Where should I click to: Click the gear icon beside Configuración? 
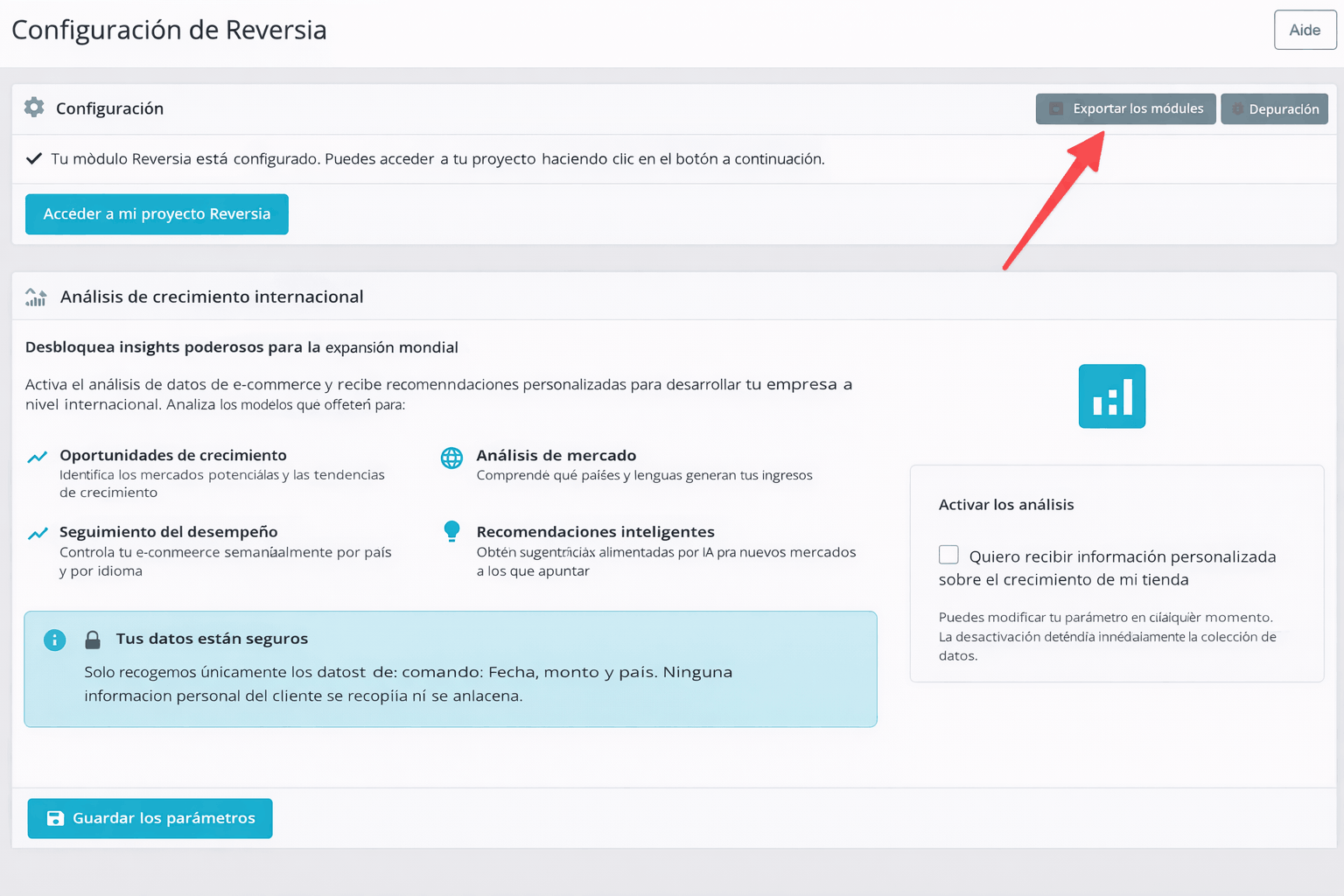34,108
